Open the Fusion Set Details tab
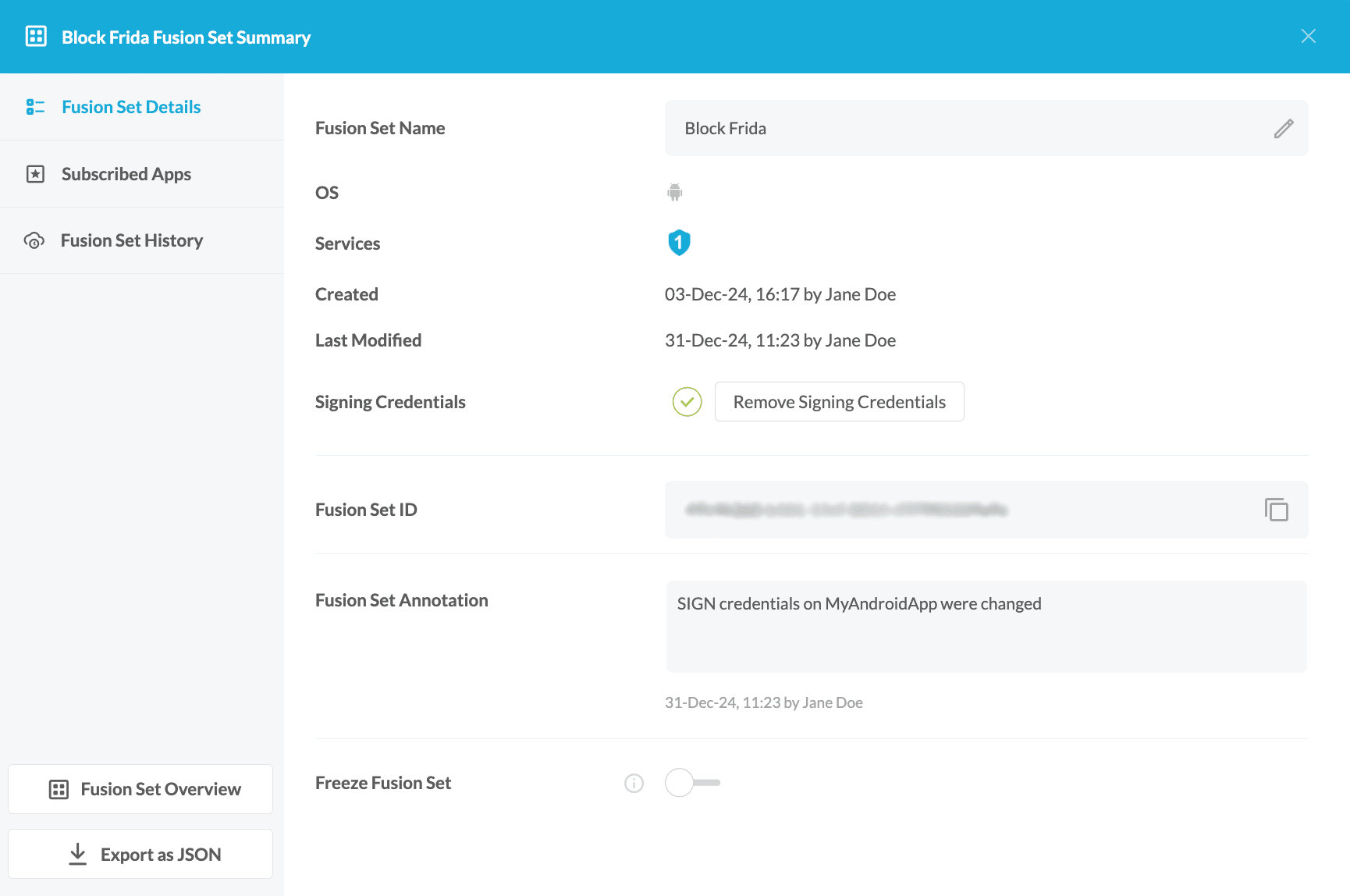1350x896 pixels. (x=131, y=107)
